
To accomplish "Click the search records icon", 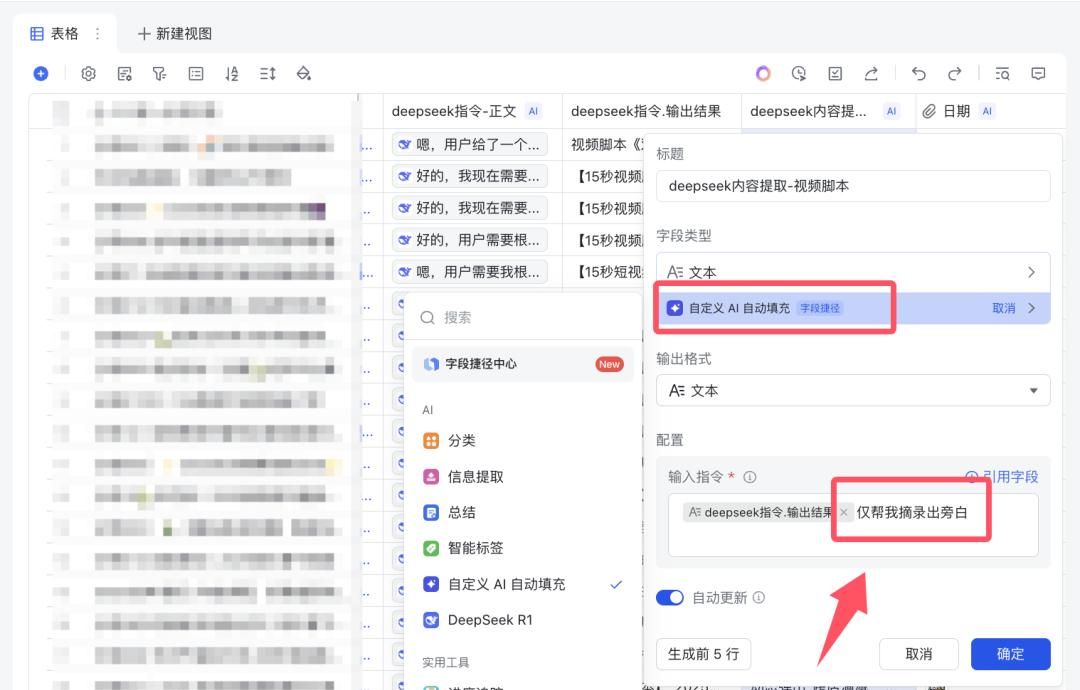I will click(1002, 74).
